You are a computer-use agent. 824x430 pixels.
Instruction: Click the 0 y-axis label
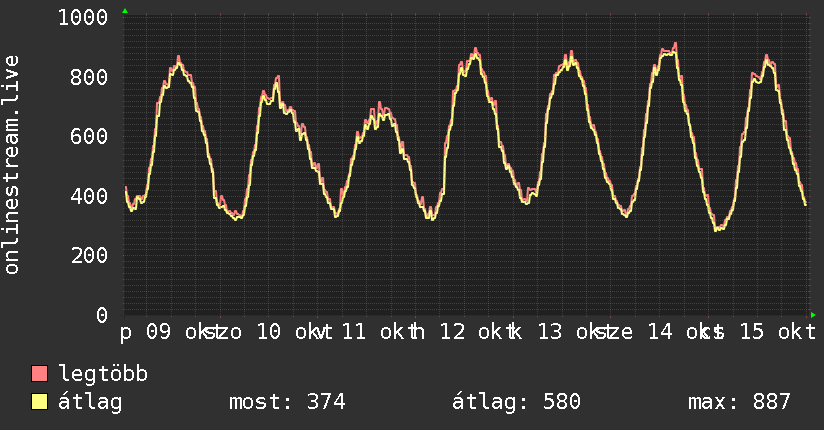coord(102,315)
